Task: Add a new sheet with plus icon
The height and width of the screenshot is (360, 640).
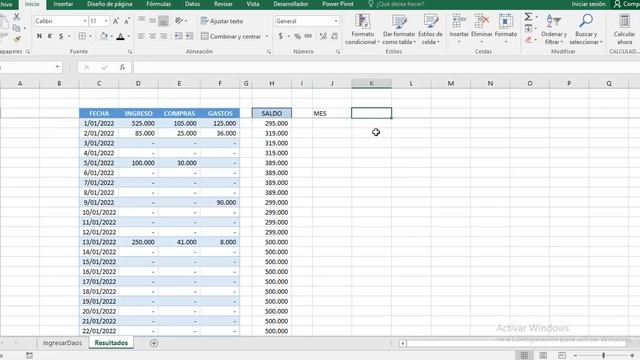Action: 154,343
